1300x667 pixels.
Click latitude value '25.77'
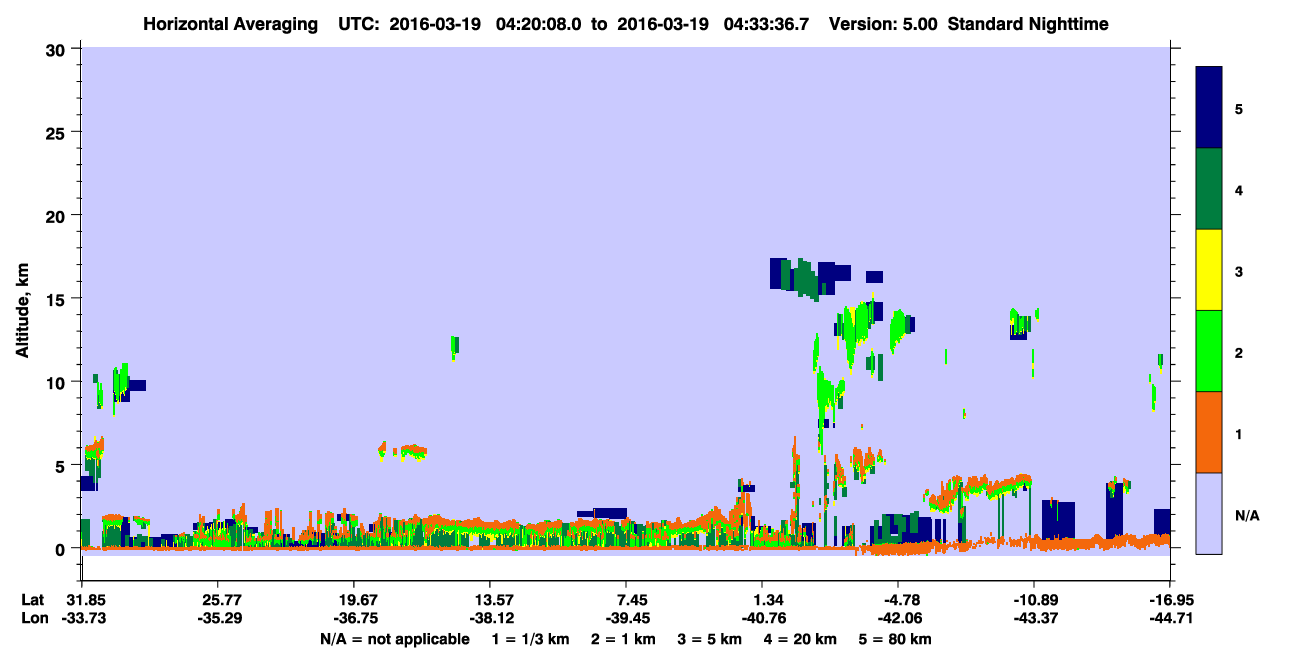[x=217, y=600]
